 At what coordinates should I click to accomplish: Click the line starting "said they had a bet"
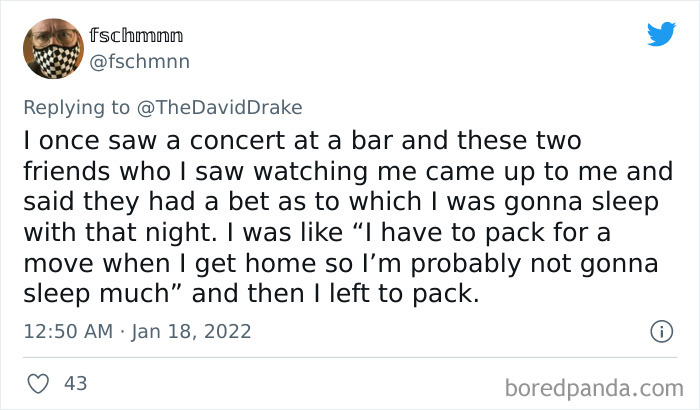(340, 202)
